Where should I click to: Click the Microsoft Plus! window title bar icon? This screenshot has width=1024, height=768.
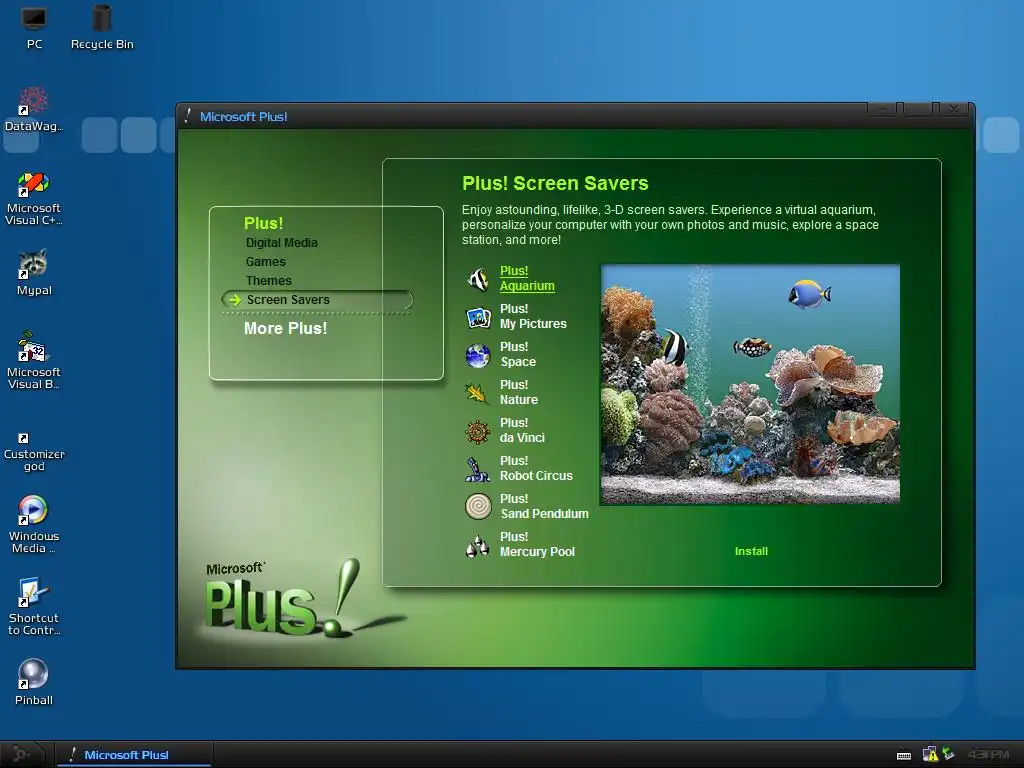[x=187, y=116]
